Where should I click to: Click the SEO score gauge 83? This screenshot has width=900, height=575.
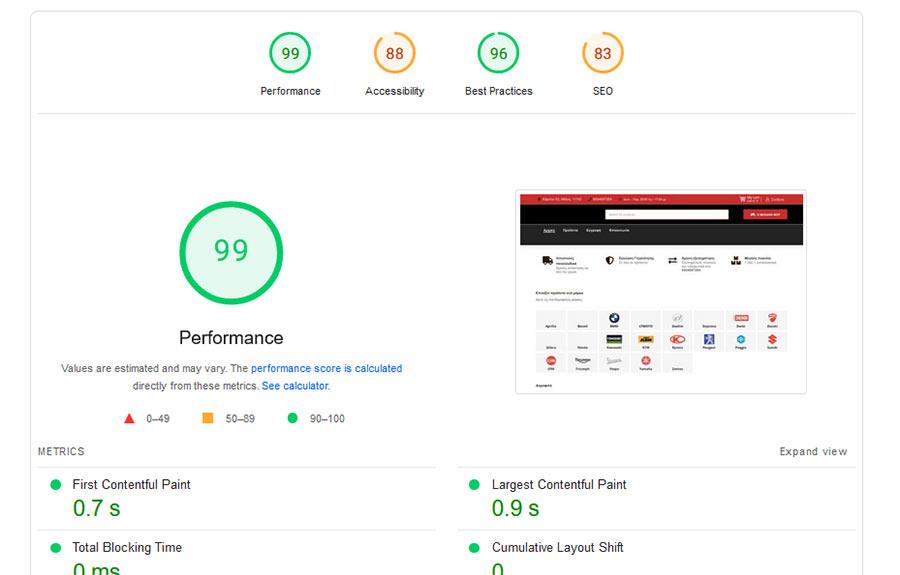coord(603,53)
